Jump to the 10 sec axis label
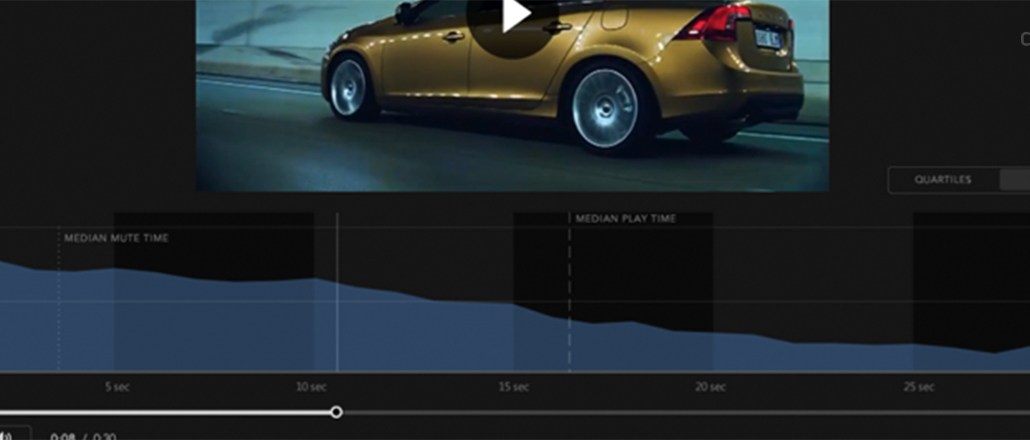Viewport: 1030px width, 440px height. coord(311,387)
